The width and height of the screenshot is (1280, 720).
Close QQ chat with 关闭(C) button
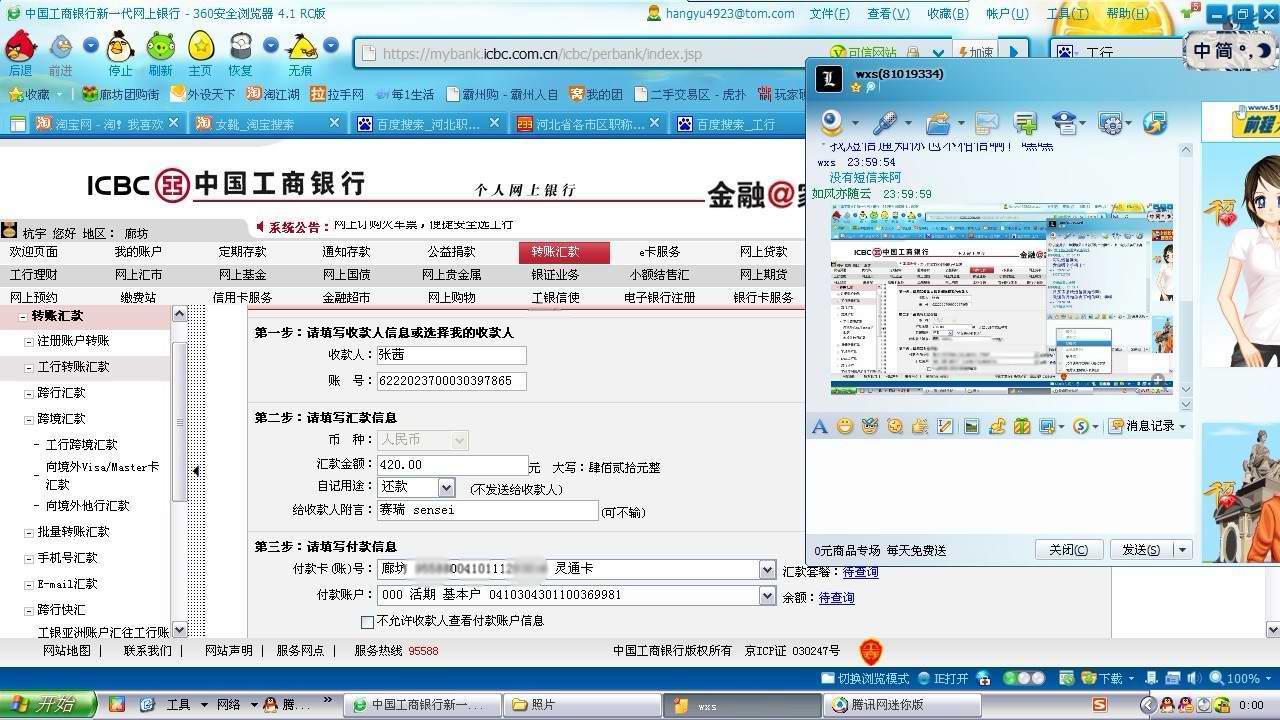(x=1068, y=550)
